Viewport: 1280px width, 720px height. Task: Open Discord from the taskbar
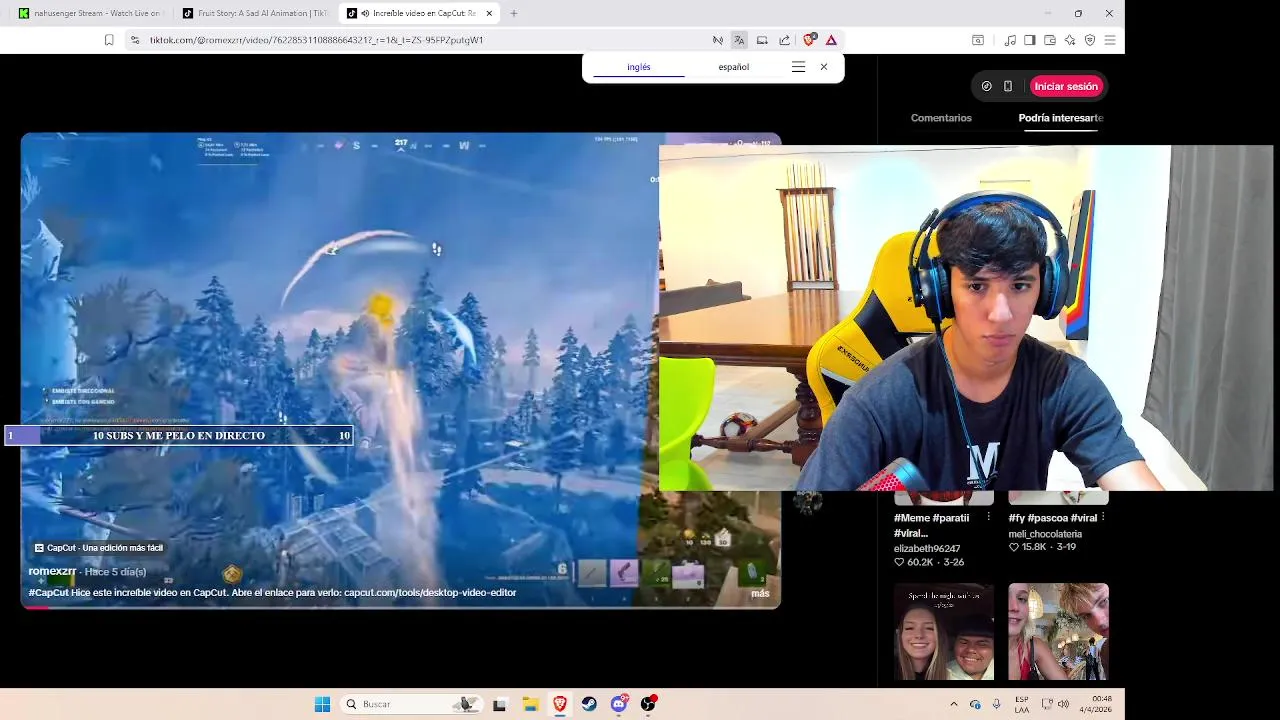619,704
